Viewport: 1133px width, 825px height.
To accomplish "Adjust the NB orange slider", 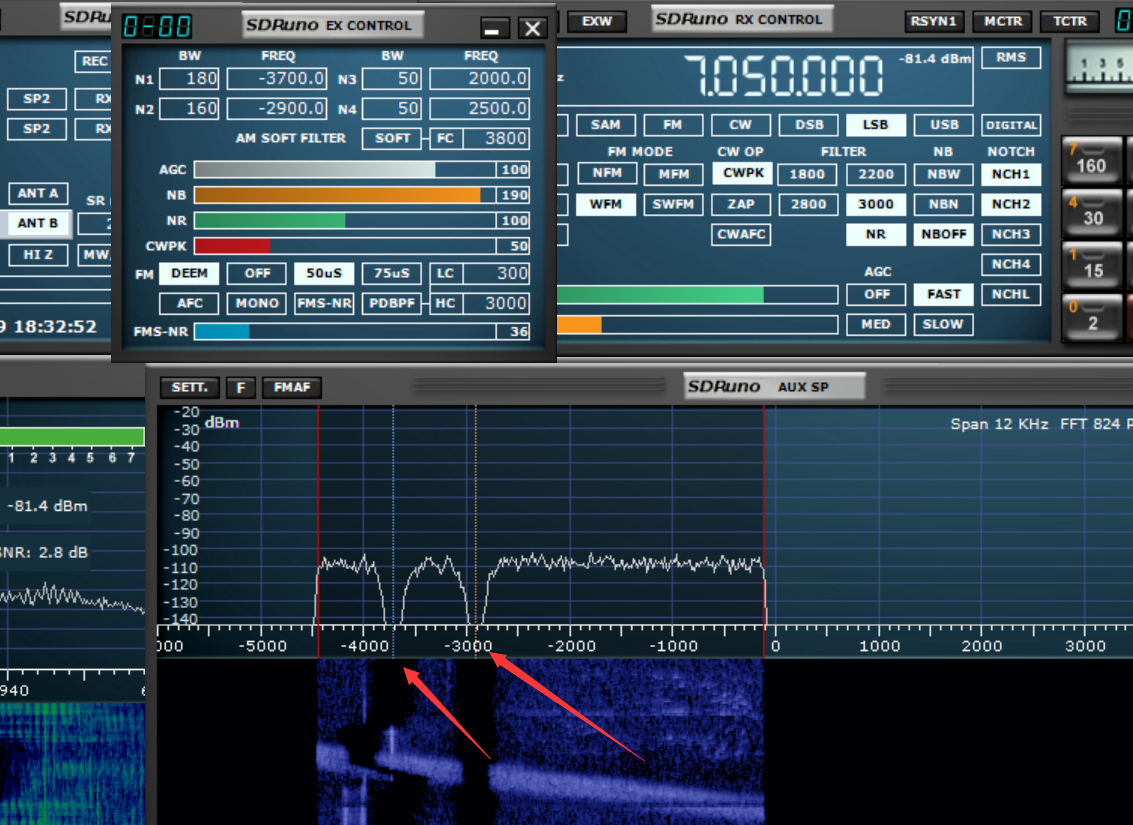I will click(345, 195).
